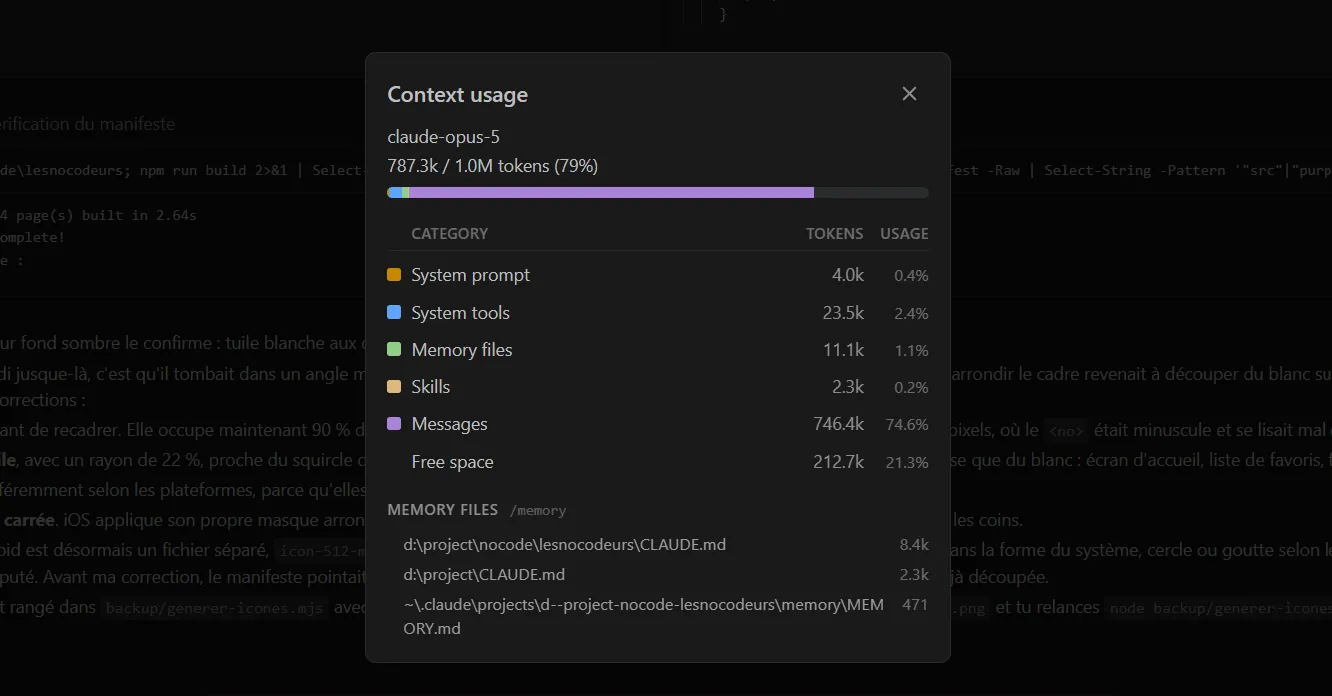Open d:\project\CLAUDE.md memory file
Image resolution: width=1332 pixels, height=696 pixels.
click(485, 575)
